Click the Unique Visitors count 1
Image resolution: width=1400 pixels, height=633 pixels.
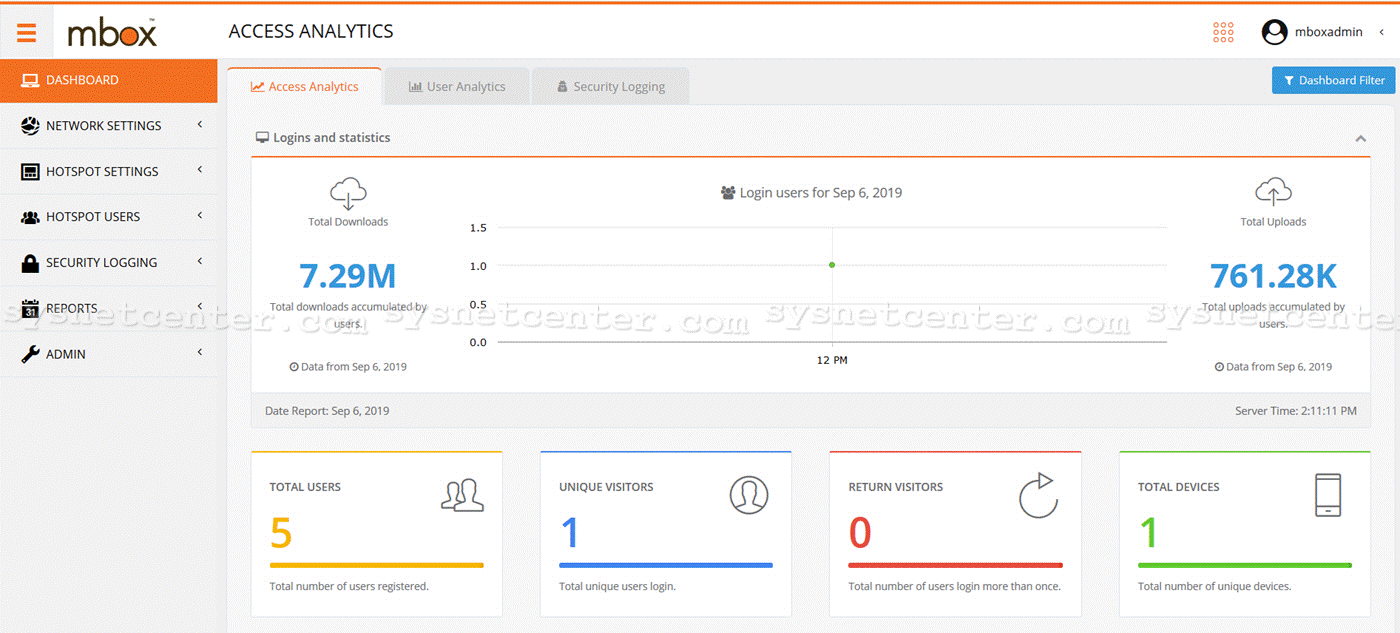570,533
